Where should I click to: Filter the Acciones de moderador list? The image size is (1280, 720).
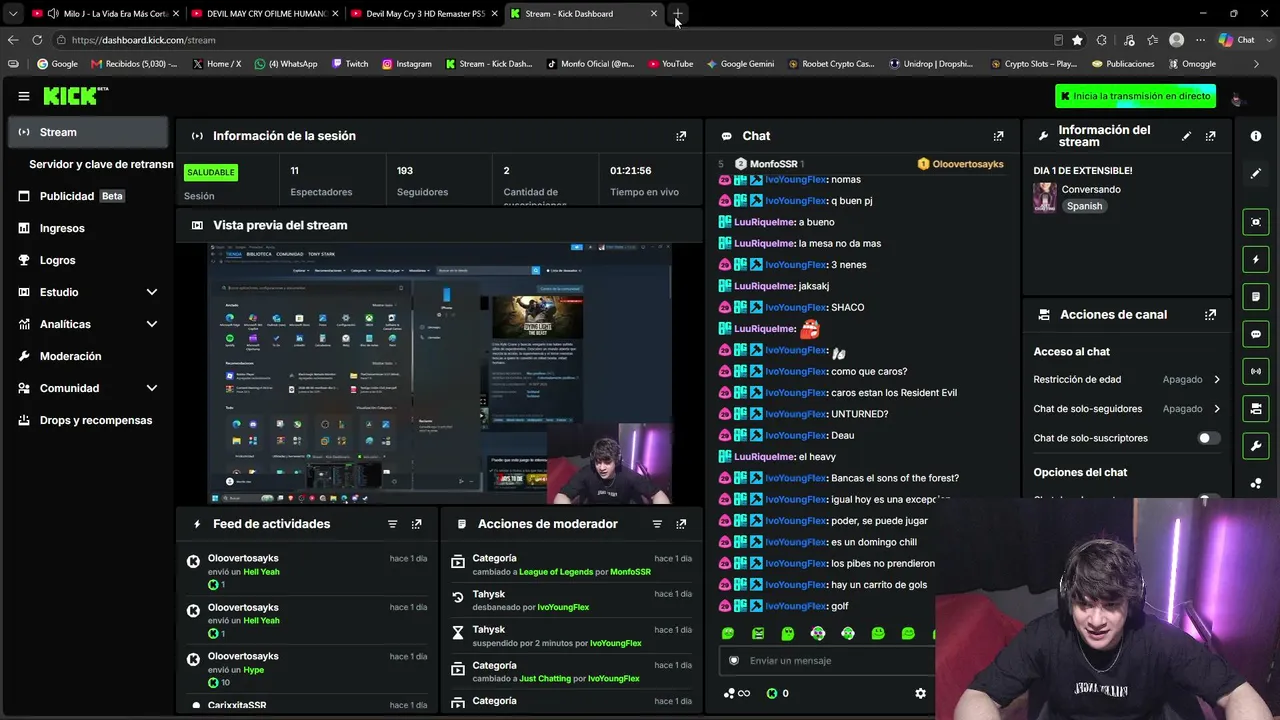tap(657, 524)
